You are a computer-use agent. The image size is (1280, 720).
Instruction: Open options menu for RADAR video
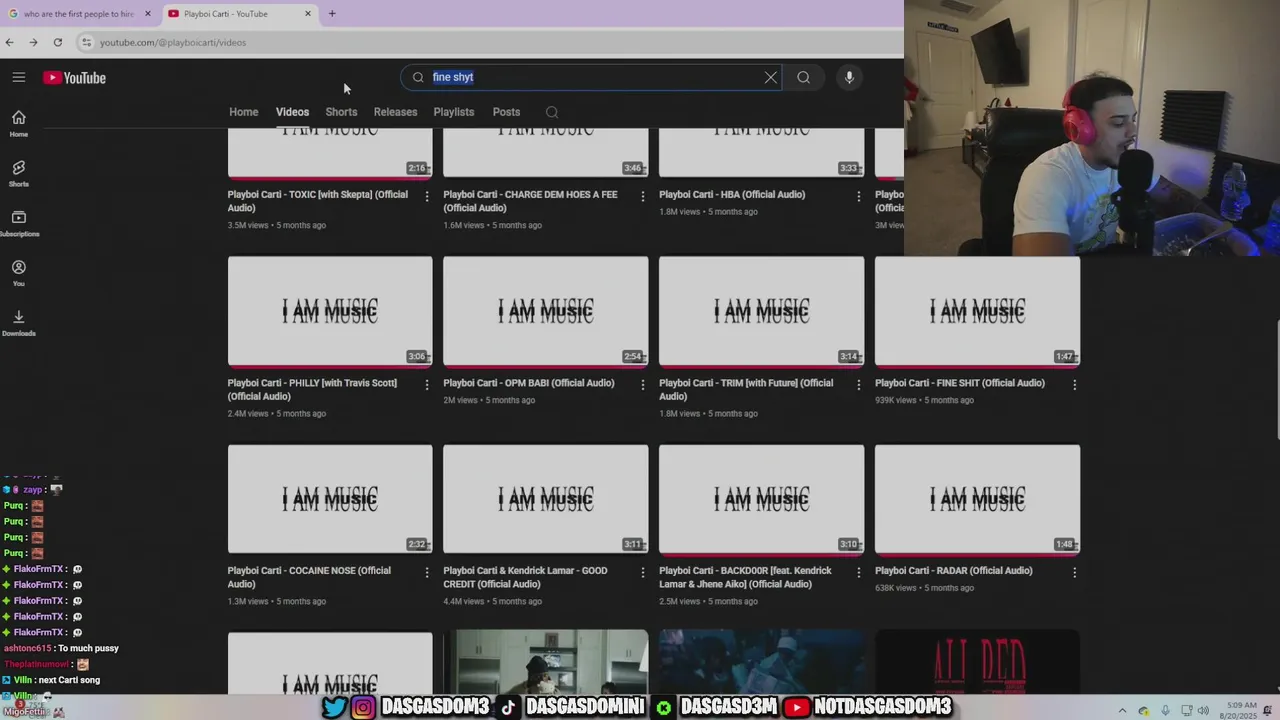coord(1075,572)
